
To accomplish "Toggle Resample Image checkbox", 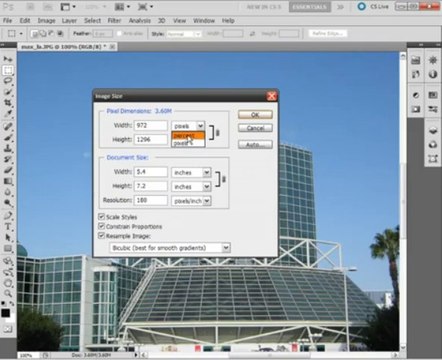I will (x=101, y=236).
